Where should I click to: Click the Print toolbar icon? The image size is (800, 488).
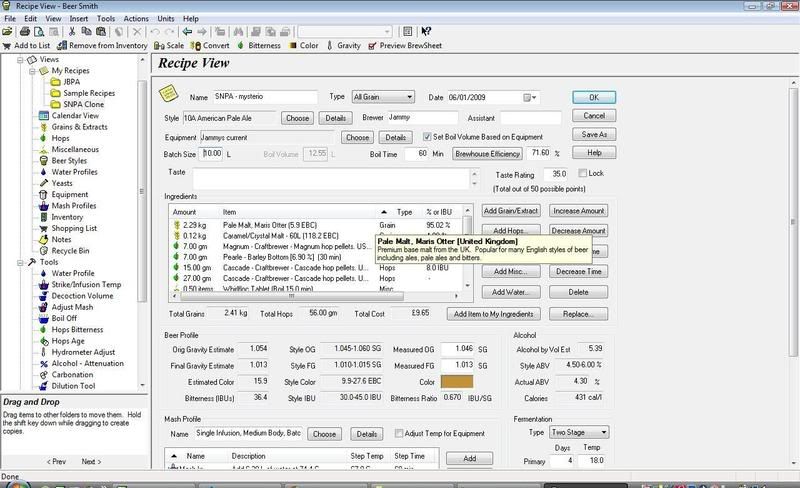(x=24, y=32)
